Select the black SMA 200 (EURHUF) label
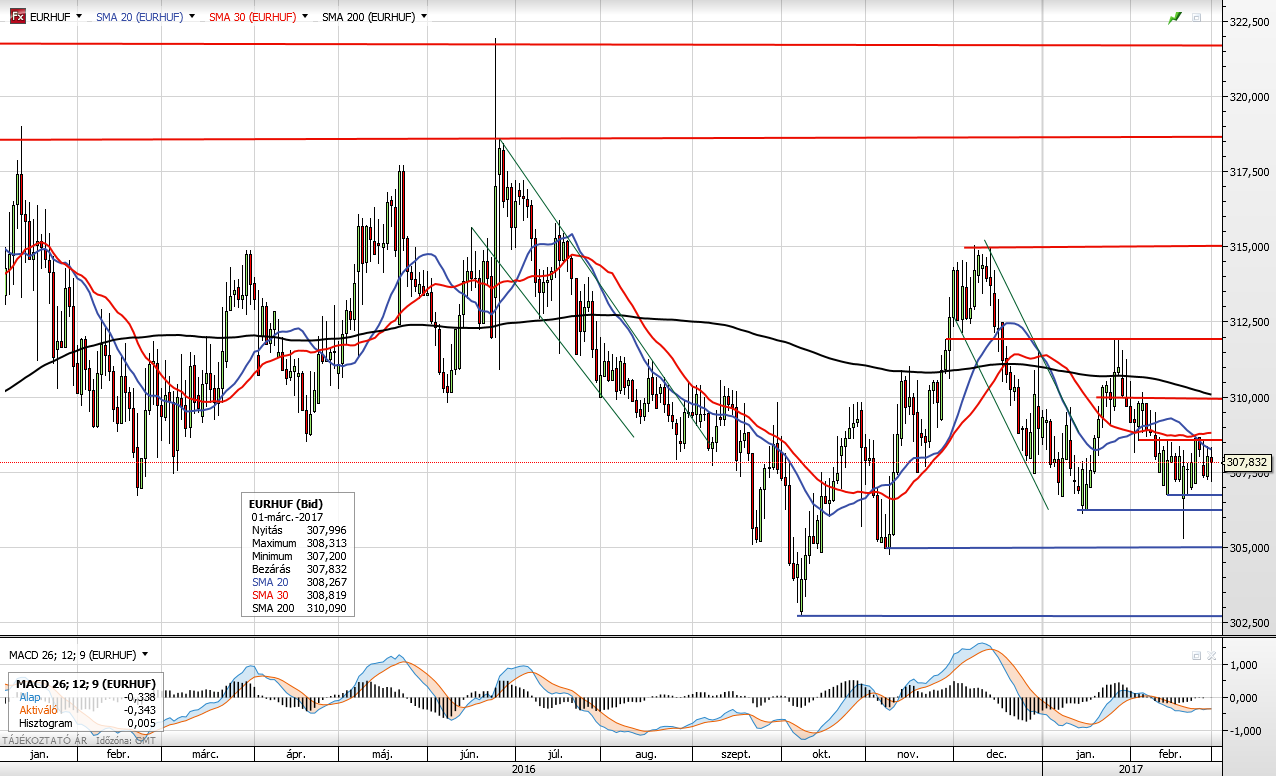The image size is (1276, 776). [368, 17]
